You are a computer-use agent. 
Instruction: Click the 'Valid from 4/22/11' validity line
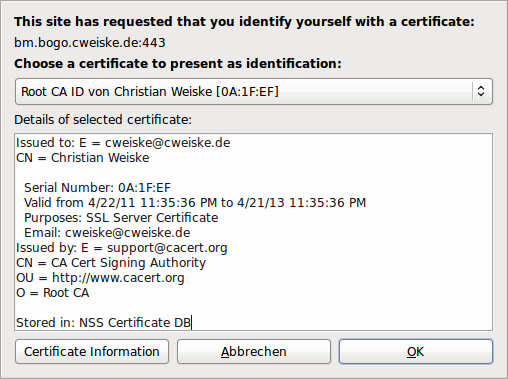pos(195,203)
